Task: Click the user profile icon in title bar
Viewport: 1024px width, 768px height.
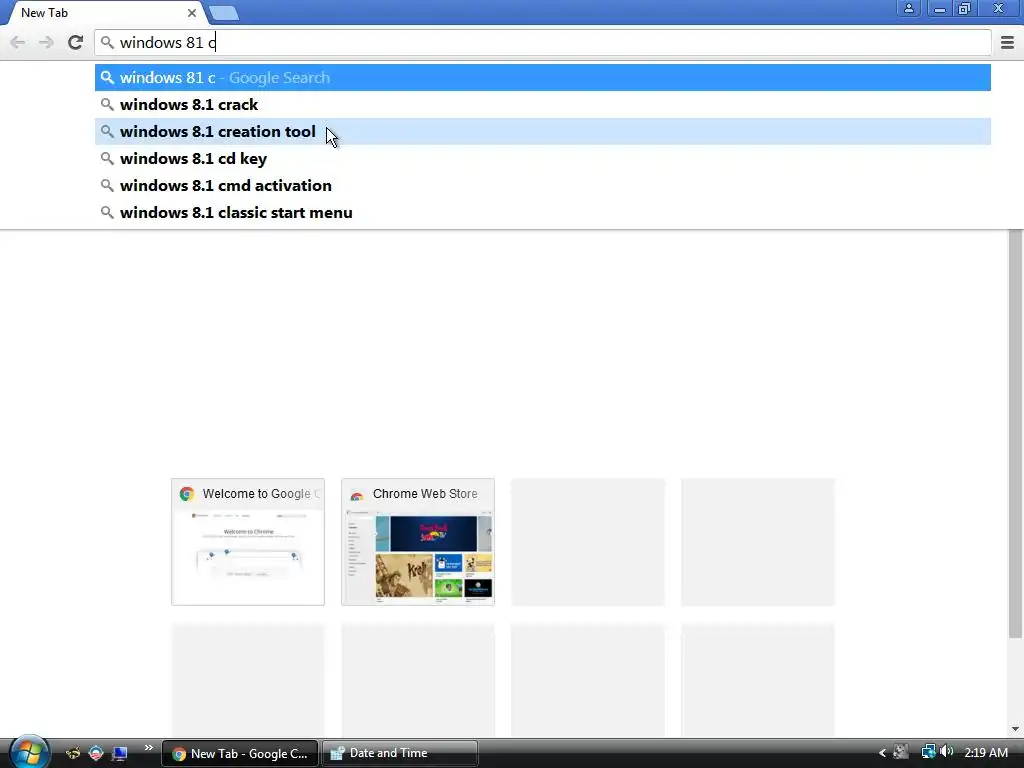Action: (x=908, y=8)
